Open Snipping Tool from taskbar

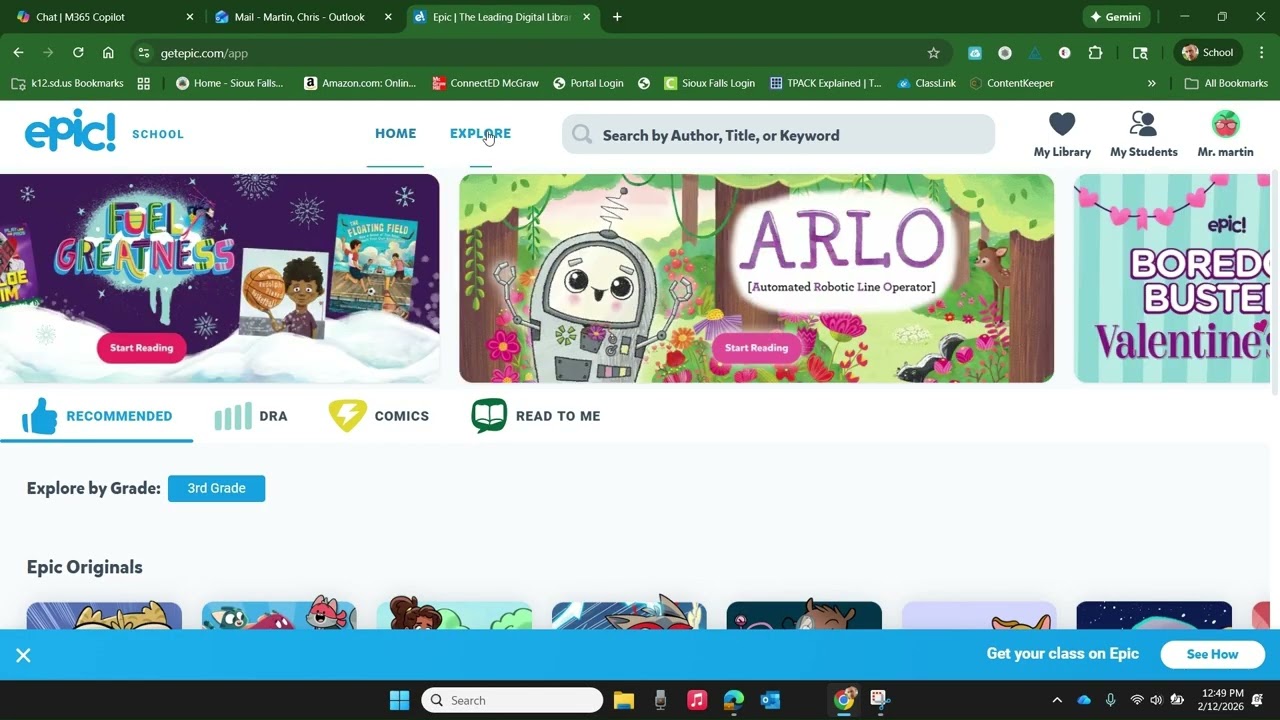coord(880,700)
